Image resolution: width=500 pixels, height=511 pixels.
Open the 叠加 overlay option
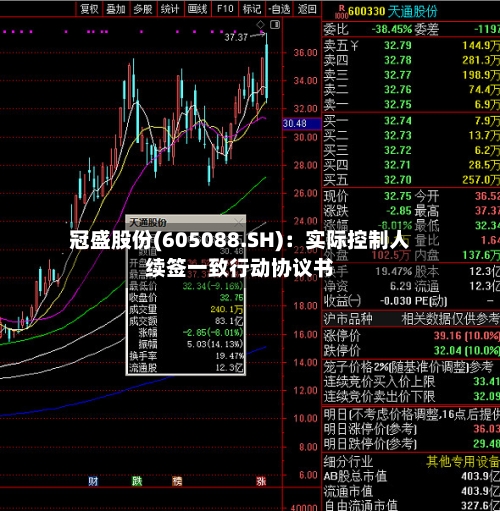pos(116,9)
